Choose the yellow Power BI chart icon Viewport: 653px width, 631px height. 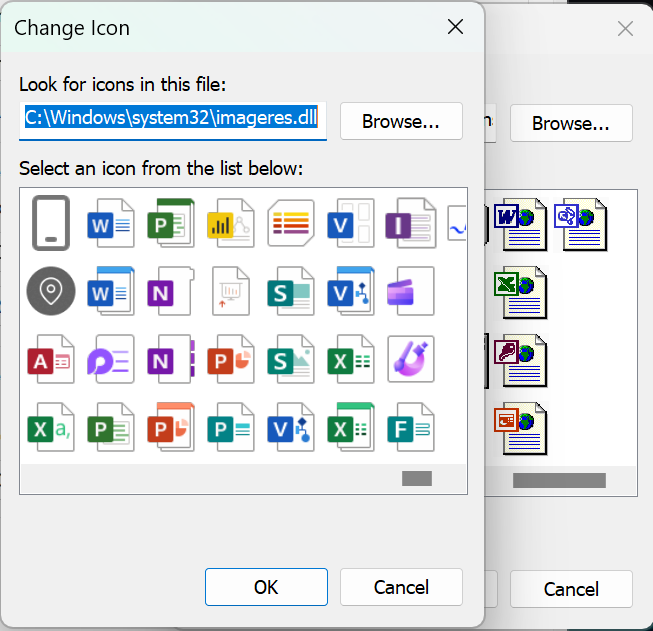[x=230, y=223]
